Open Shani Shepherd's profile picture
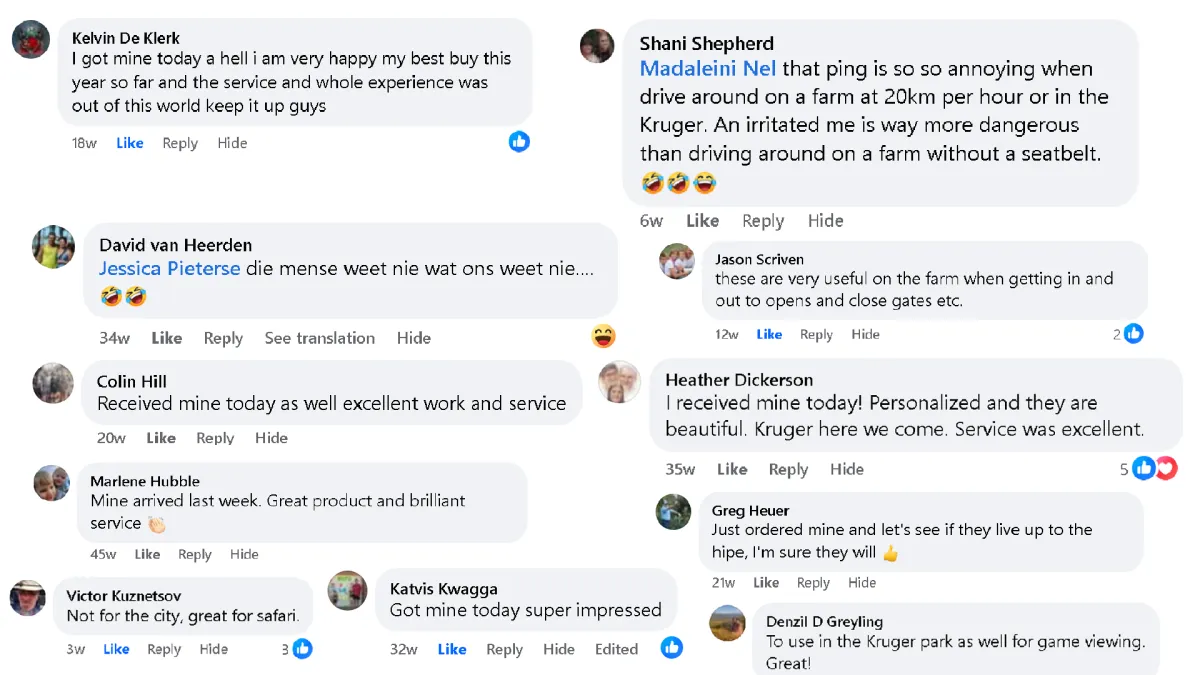The width and height of the screenshot is (1200, 675). [x=597, y=46]
